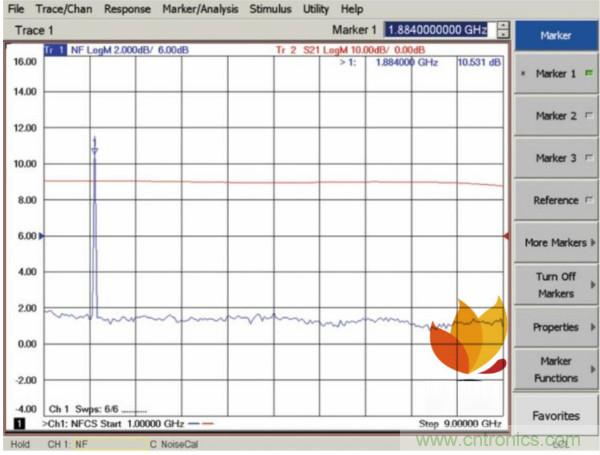Click the left reference level arrow at 6.00
The image size is (600, 455).
click(x=41, y=235)
